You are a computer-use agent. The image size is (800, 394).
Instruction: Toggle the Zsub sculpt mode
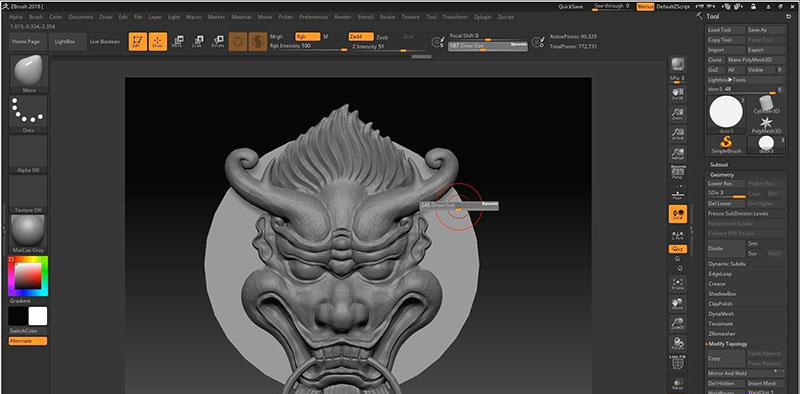point(383,37)
